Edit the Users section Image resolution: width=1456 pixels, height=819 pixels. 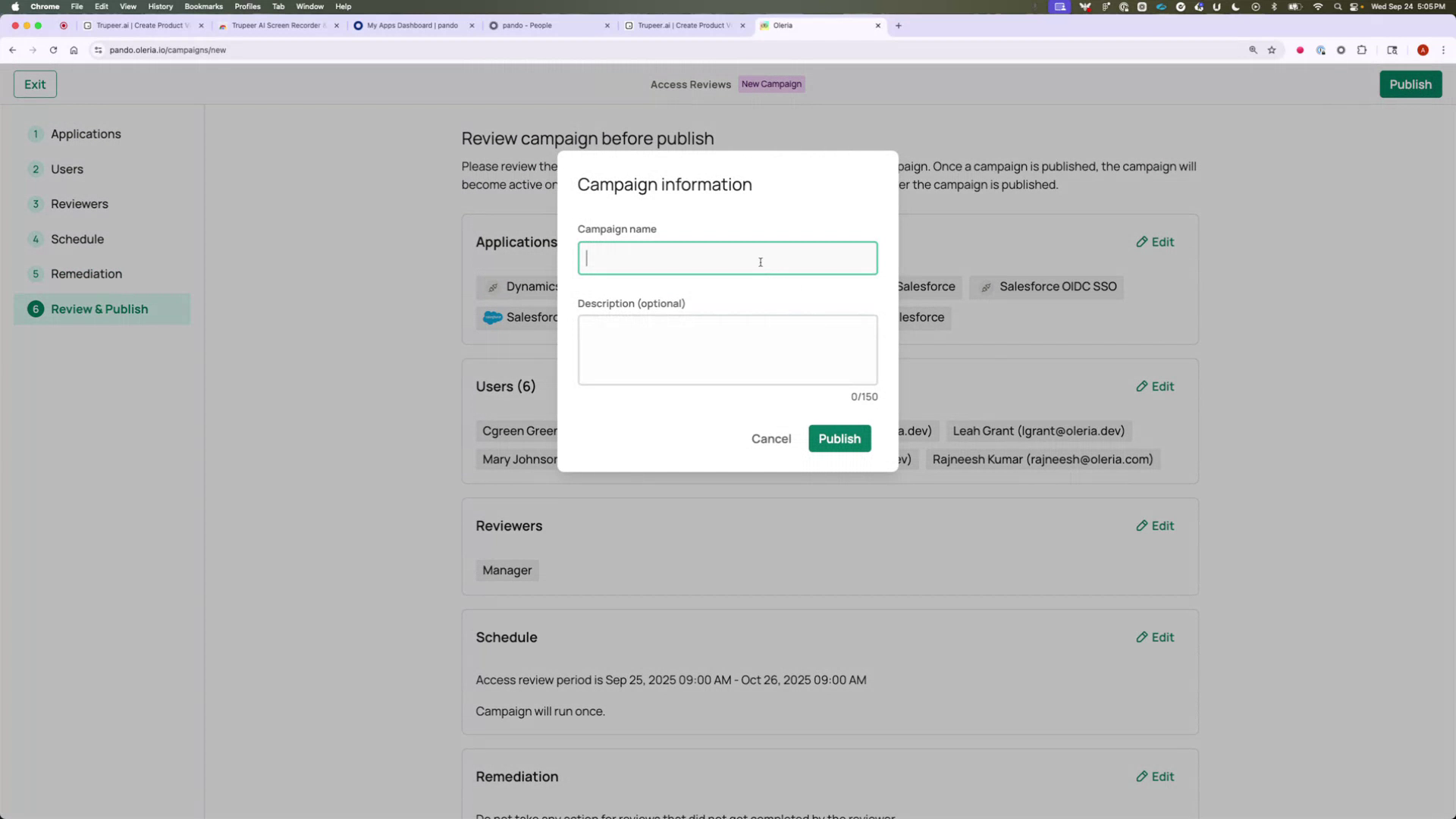pos(1154,386)
